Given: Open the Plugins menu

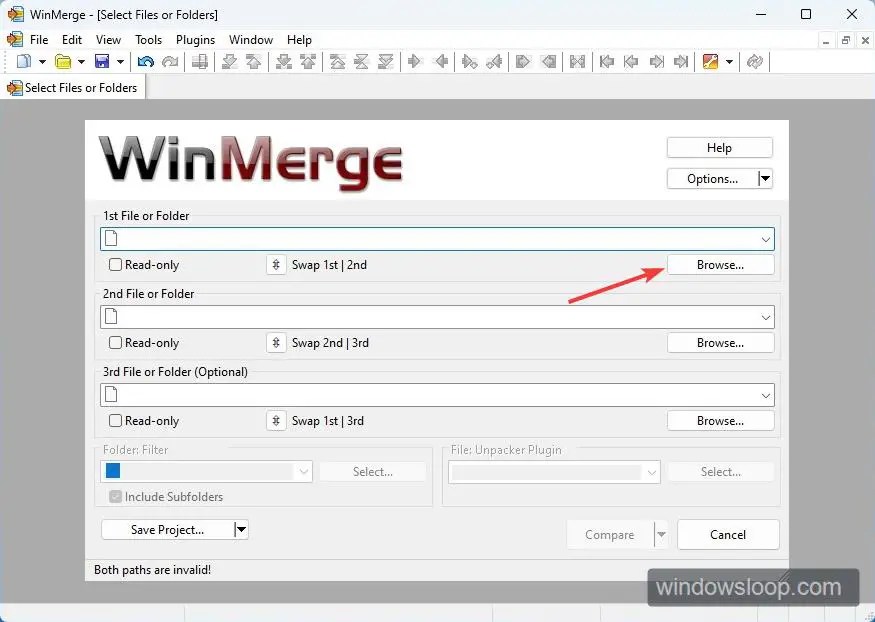Looking at the screenshot, I should (x=195, y=40).
